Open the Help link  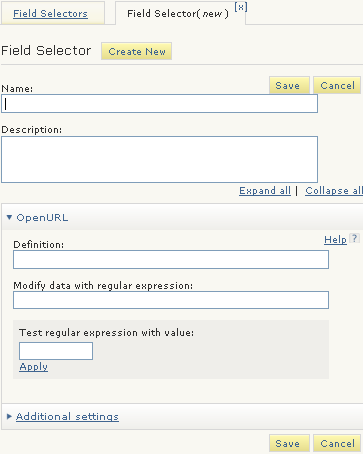pos(335,239)
